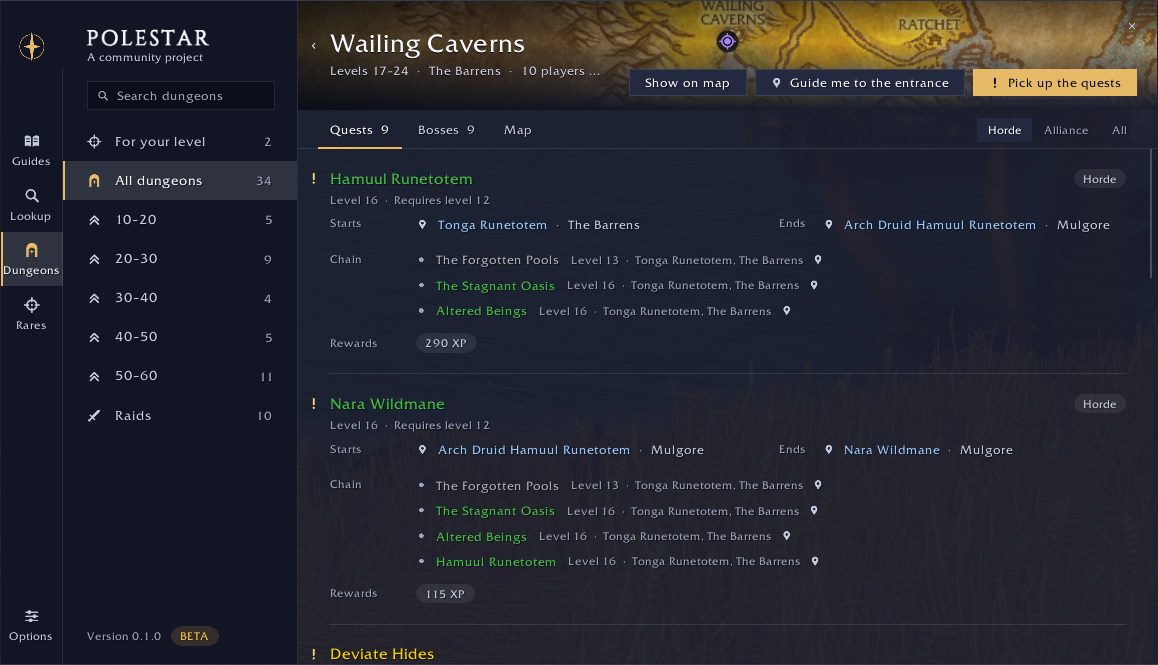
Task: Click the back arrow beside Wailing Caverns
Action: coord(314,46)
